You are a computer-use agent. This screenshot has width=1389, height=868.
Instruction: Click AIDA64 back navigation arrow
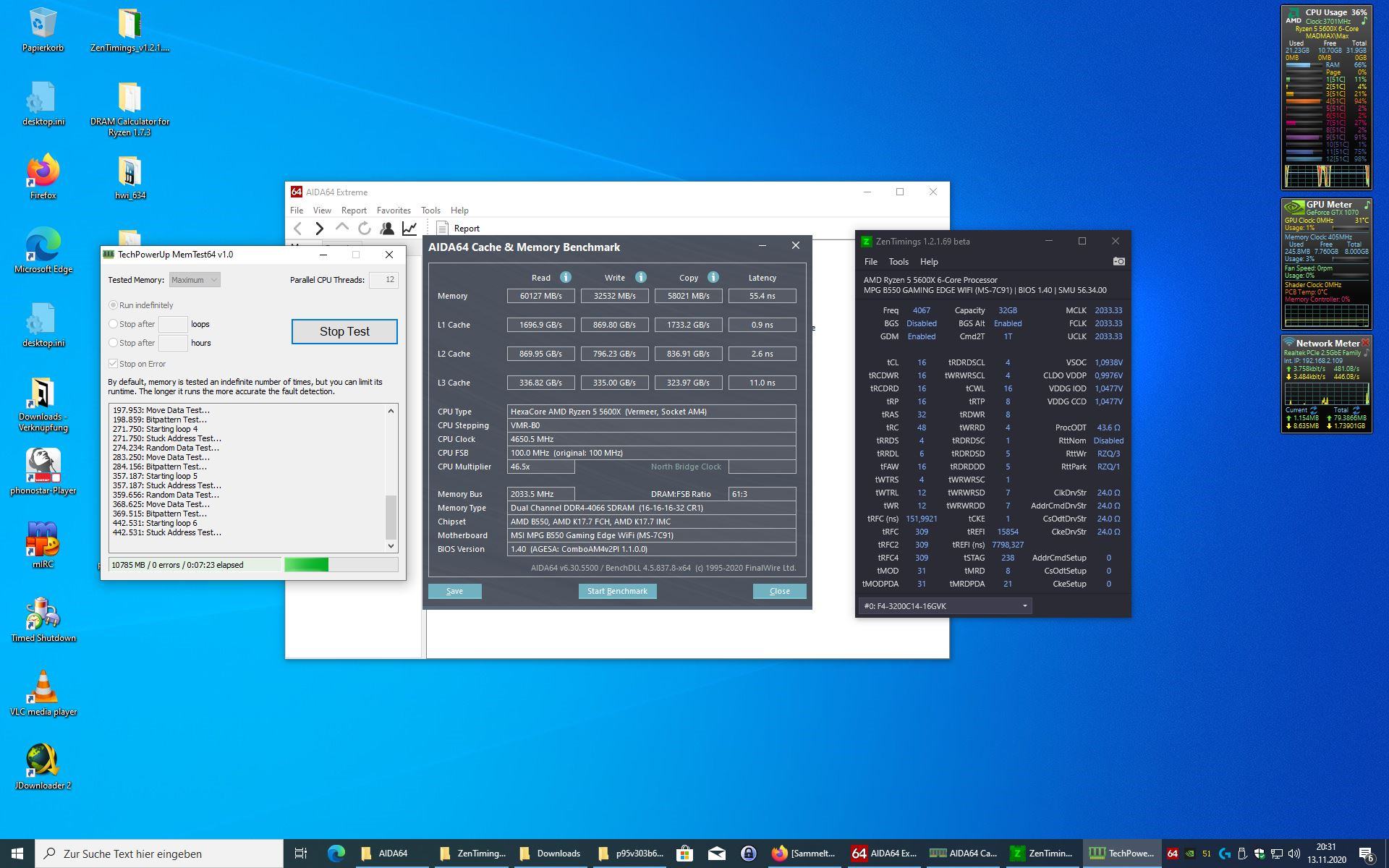(297, 229)
